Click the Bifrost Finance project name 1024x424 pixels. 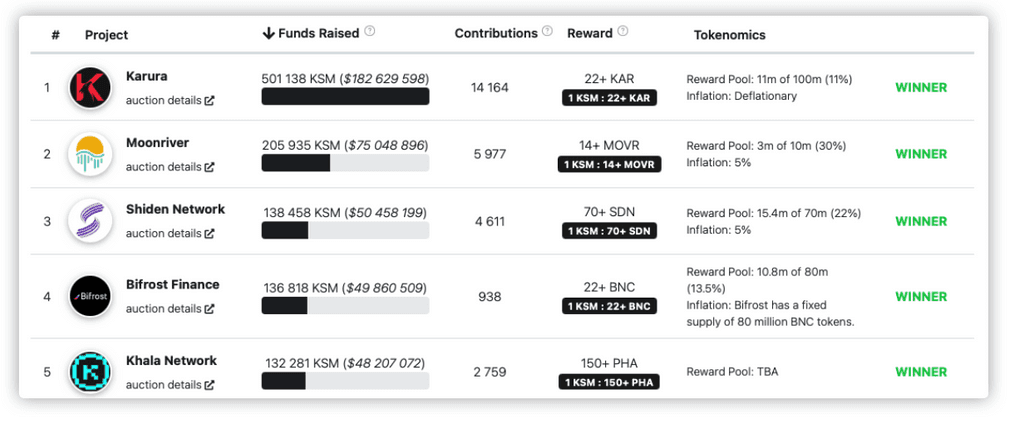pyautogui.click(x=172, y=285)
